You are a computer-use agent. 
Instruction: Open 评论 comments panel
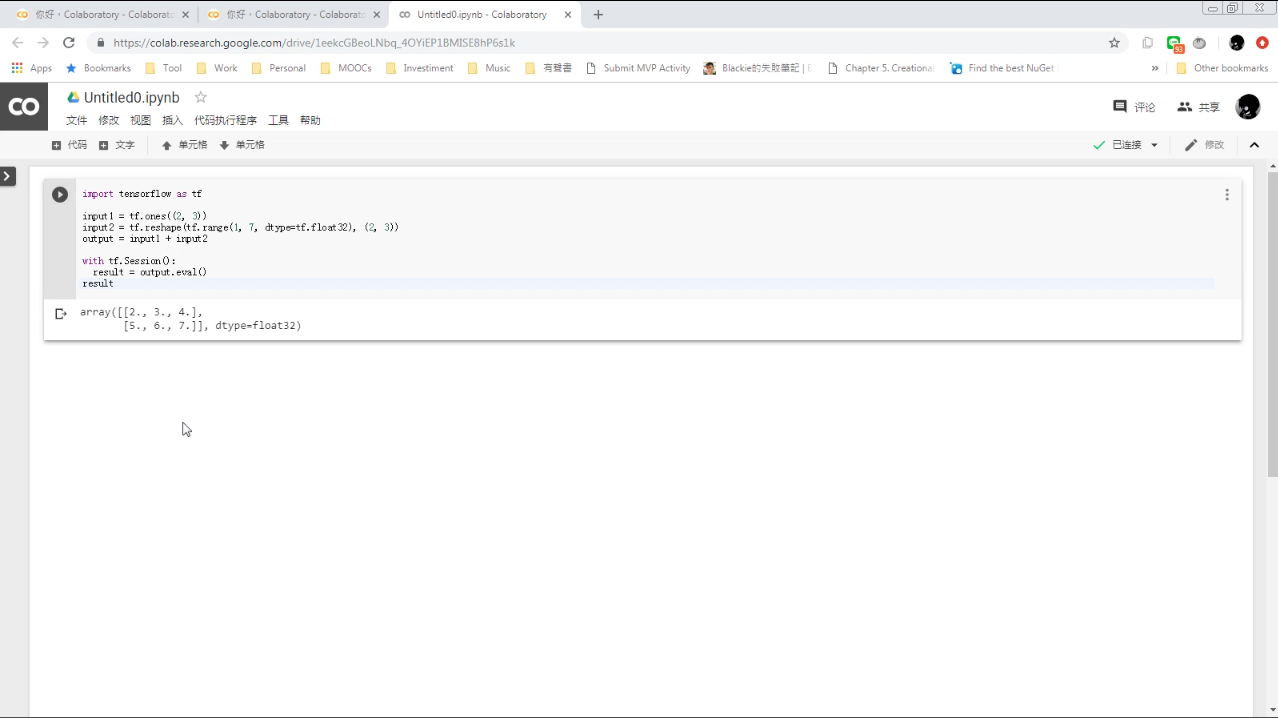tap(1135, 107)
